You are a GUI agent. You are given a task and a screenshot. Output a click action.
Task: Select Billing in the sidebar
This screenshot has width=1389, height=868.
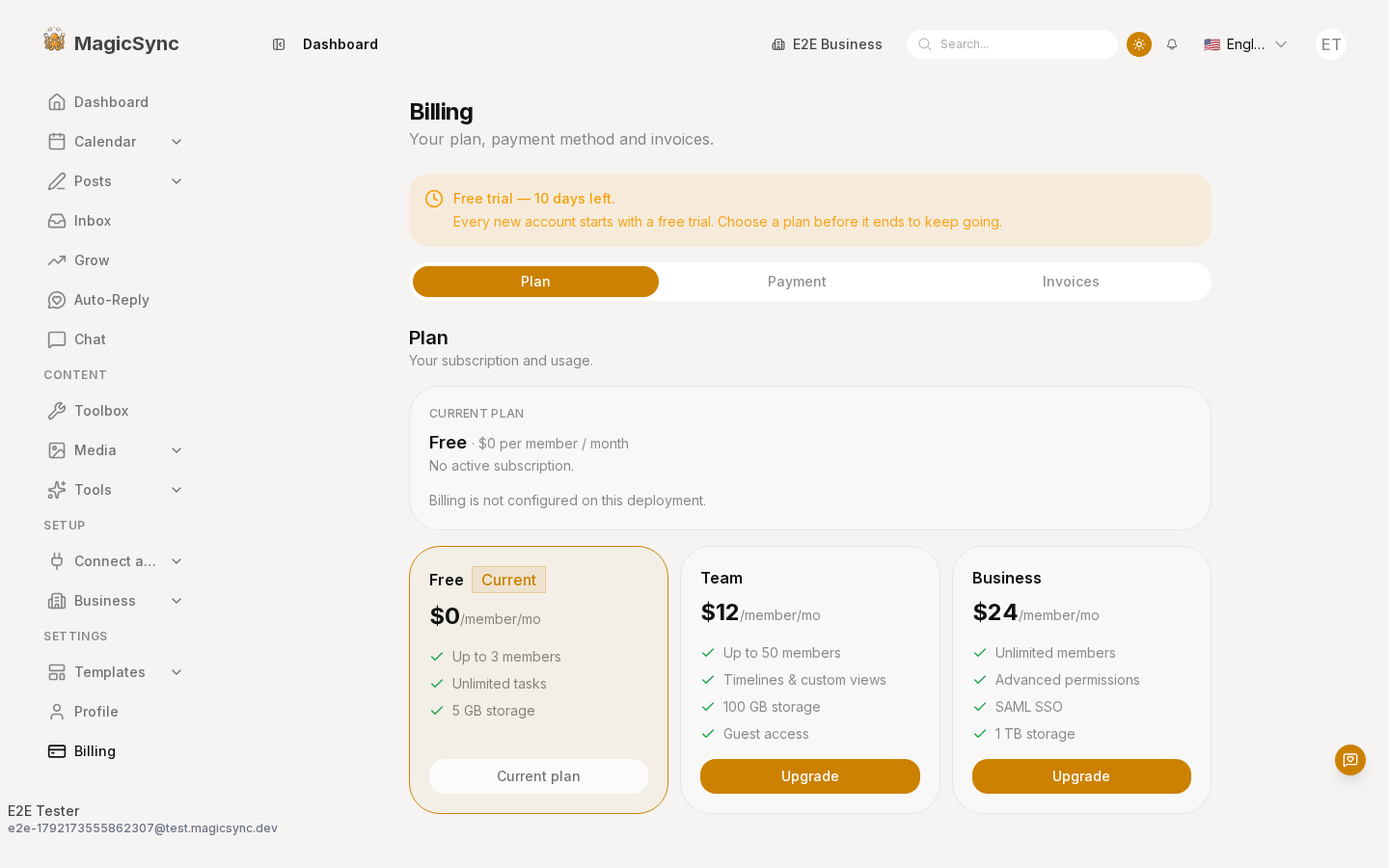click(x=116, y=751)
